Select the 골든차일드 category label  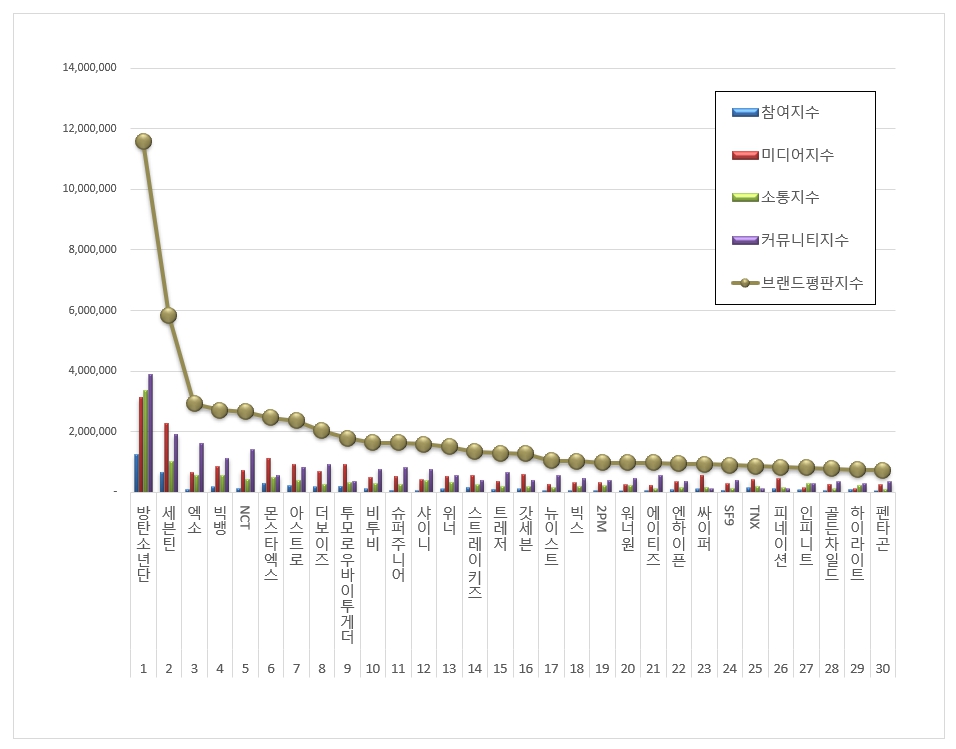832,543
